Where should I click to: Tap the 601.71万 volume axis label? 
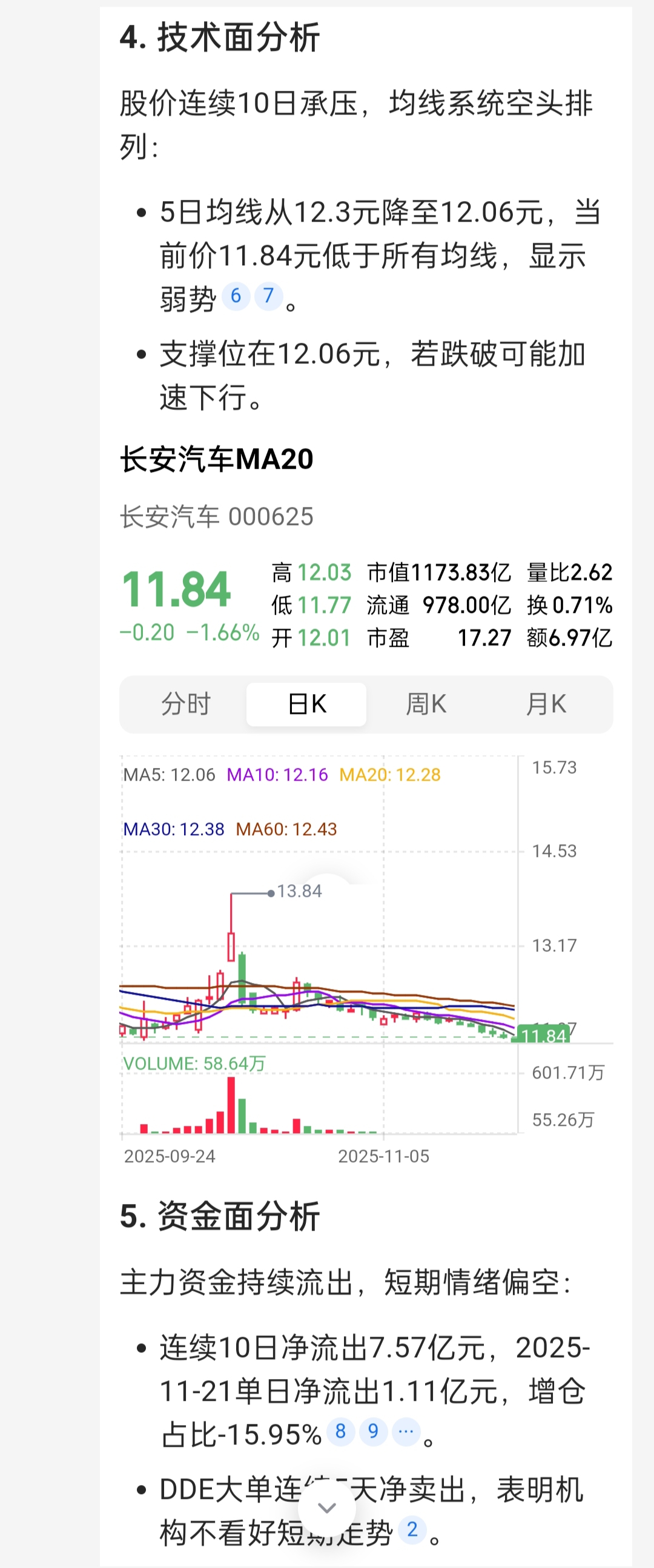(568, 1073)
